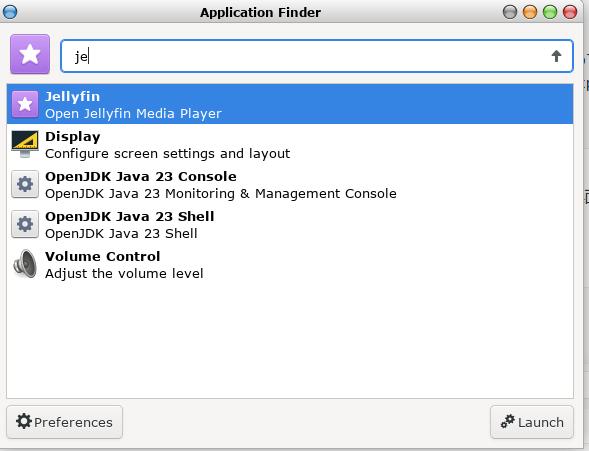Viewport: 589px width, 451px height.
Task: Select the Volume Control title
Action: (103, 256)
